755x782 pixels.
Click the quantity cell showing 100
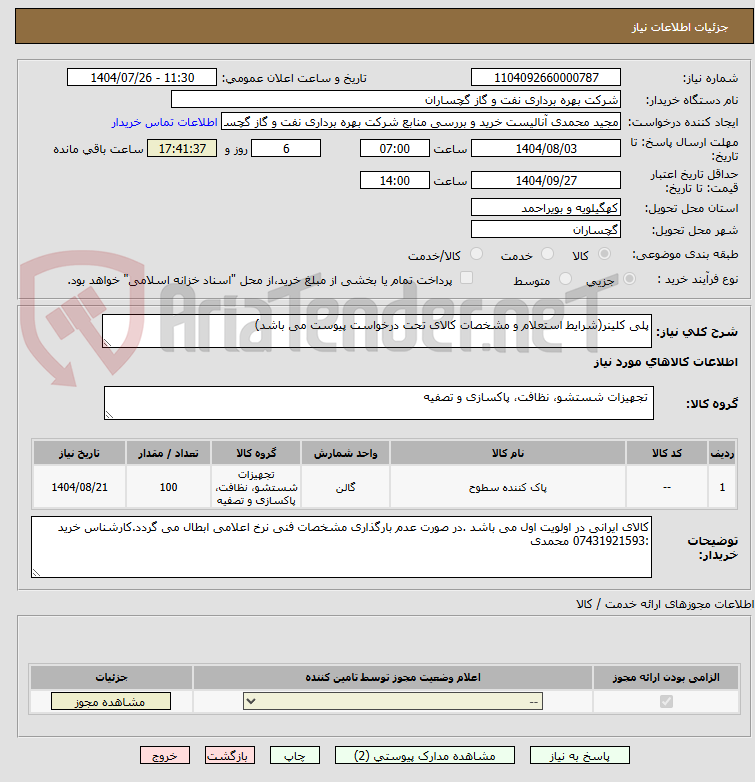point(169,487)
